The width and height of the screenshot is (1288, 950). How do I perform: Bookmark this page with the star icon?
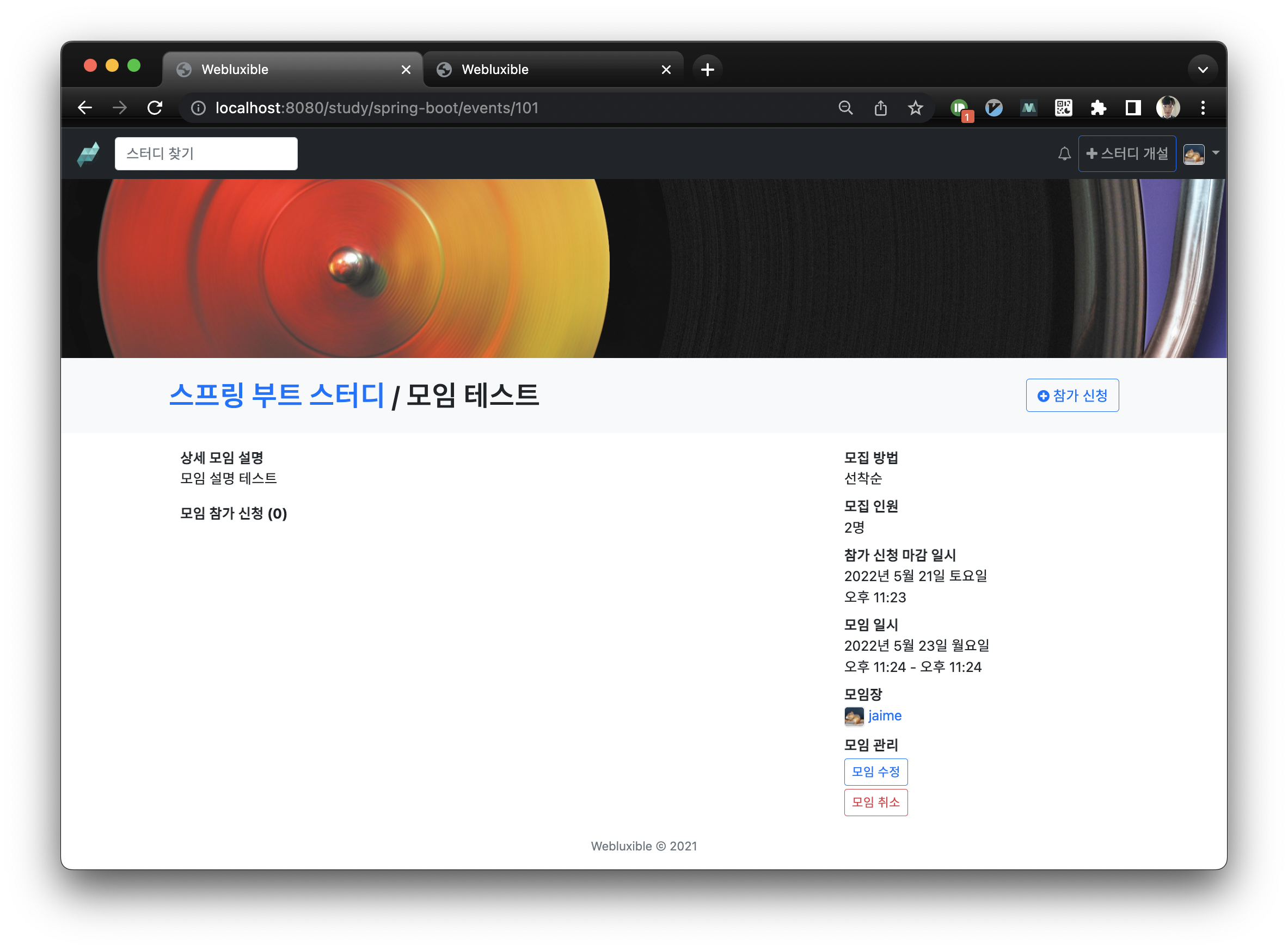915,108
